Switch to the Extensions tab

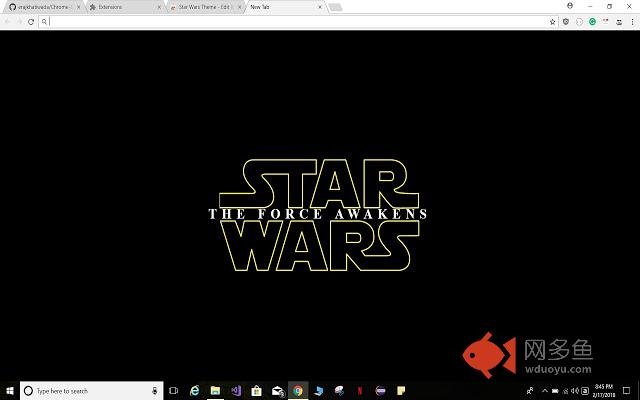tap(120, 7)
